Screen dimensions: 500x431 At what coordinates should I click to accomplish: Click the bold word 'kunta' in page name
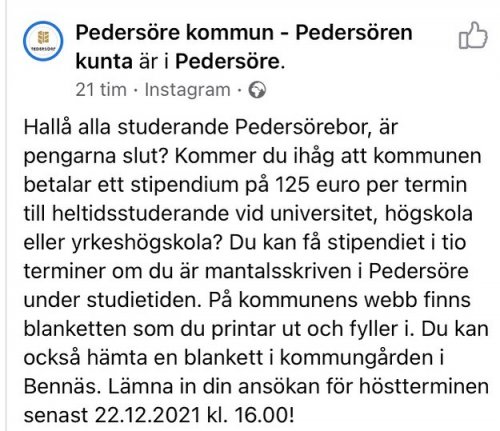point(104,62)
